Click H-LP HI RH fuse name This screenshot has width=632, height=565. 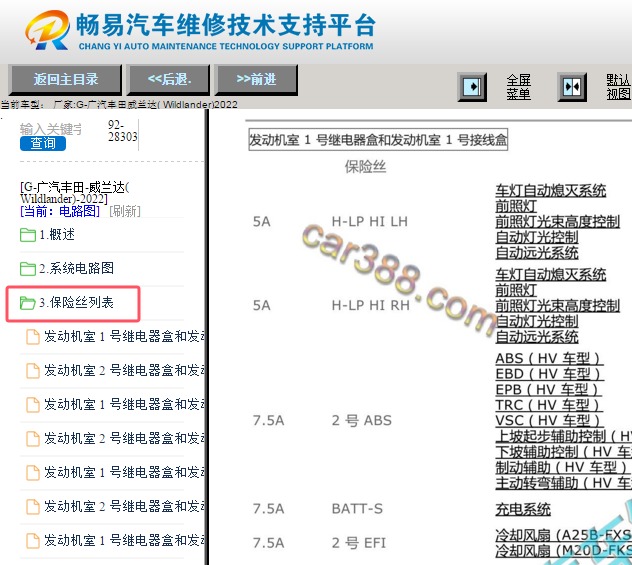point(370,305)
